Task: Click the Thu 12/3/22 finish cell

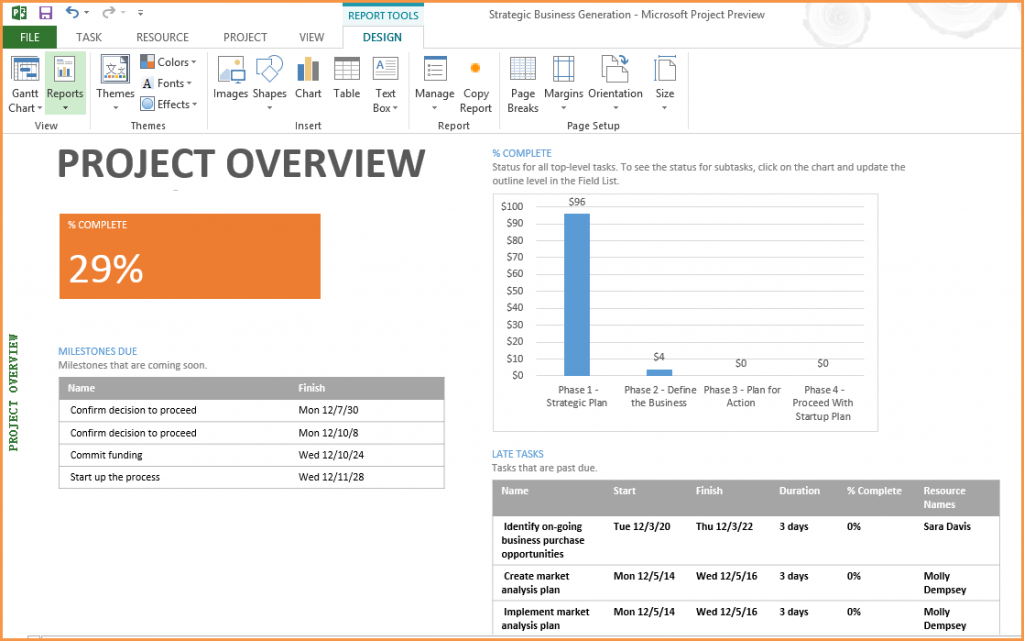Action: click(724, 526)
